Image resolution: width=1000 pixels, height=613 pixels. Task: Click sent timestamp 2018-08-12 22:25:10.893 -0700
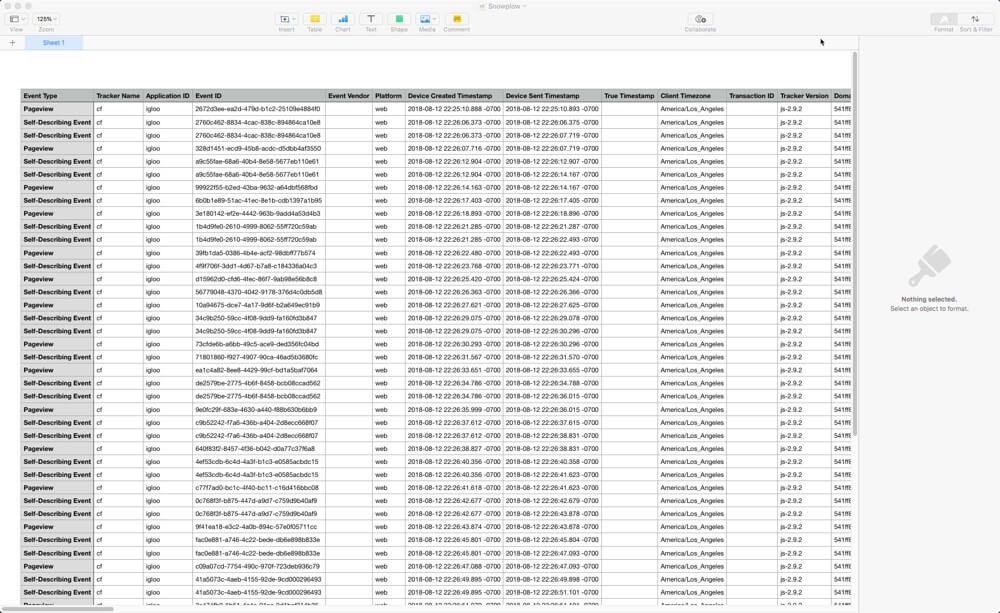point(552,109)
